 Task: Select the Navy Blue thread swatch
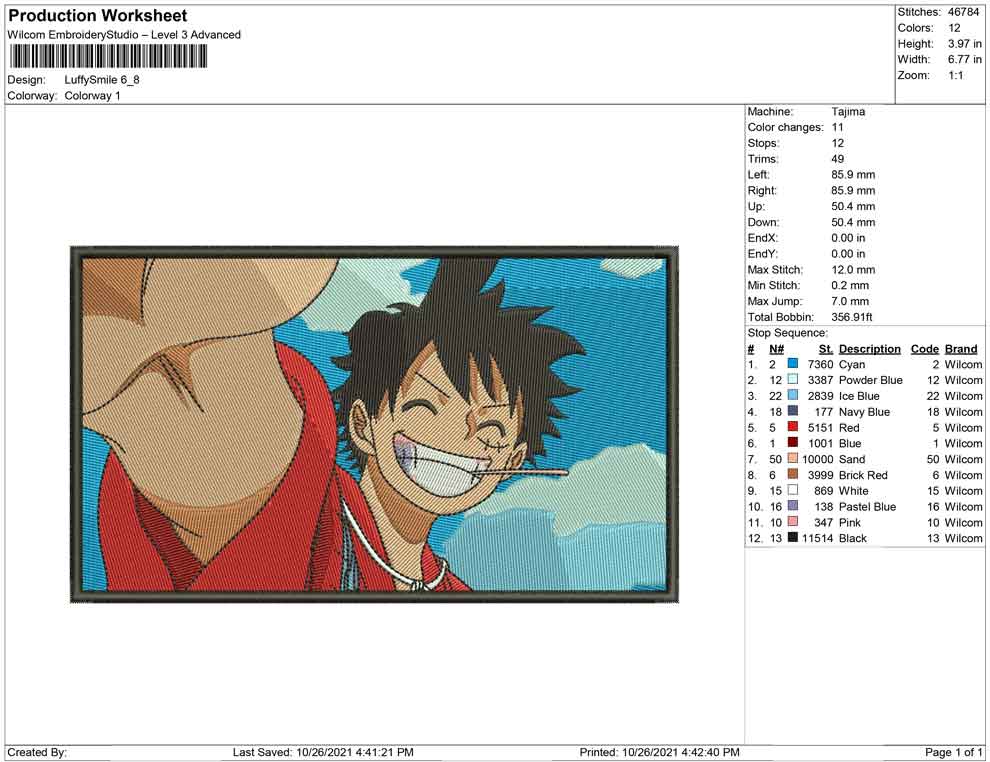pos(793,411)
